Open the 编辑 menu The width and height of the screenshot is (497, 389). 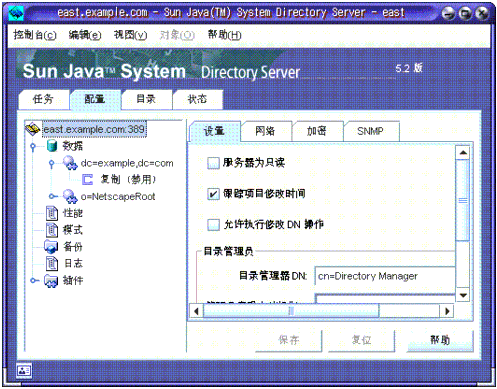85,34
